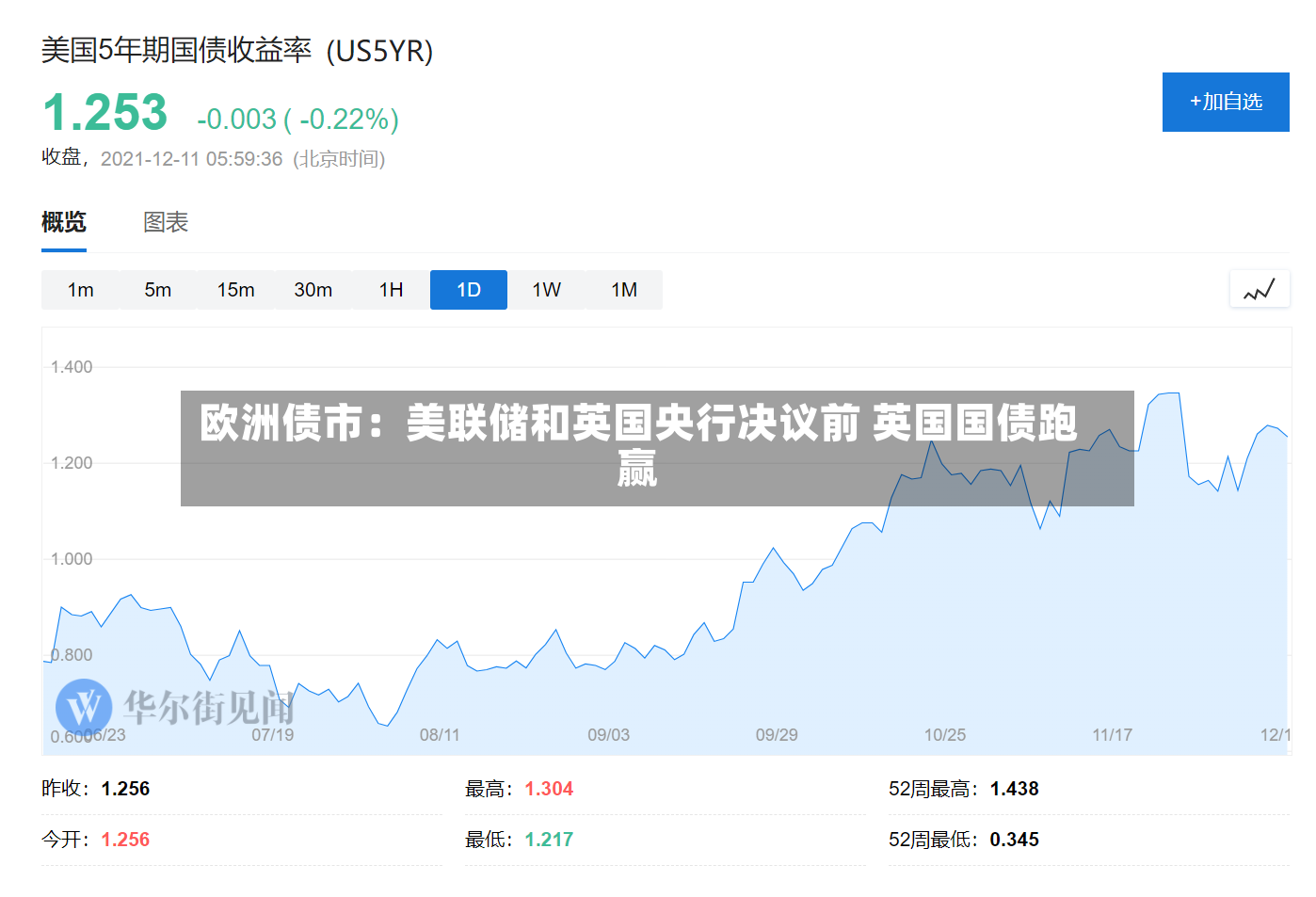Click the 09/03 date label on chart axis

pos(608,735)
